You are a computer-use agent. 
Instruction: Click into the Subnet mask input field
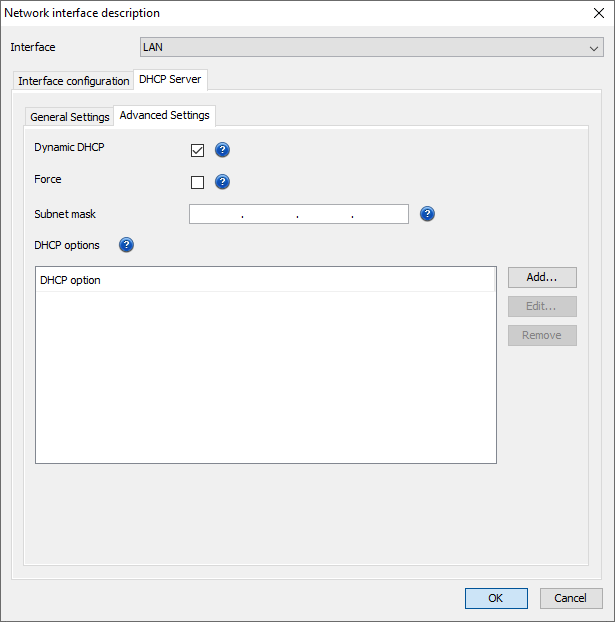pyautogui.click(x=298, y=214)
